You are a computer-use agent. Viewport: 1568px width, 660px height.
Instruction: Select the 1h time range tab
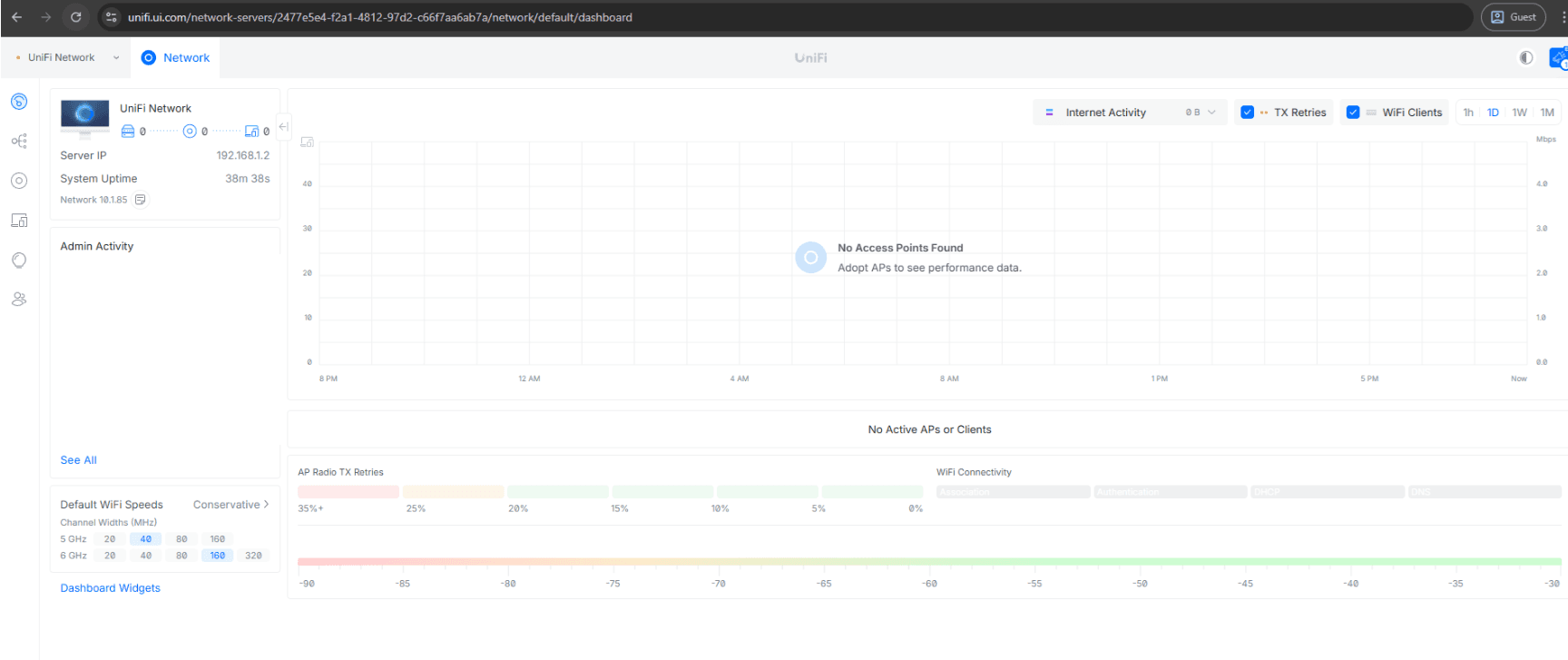click(x=1468, y=113)
